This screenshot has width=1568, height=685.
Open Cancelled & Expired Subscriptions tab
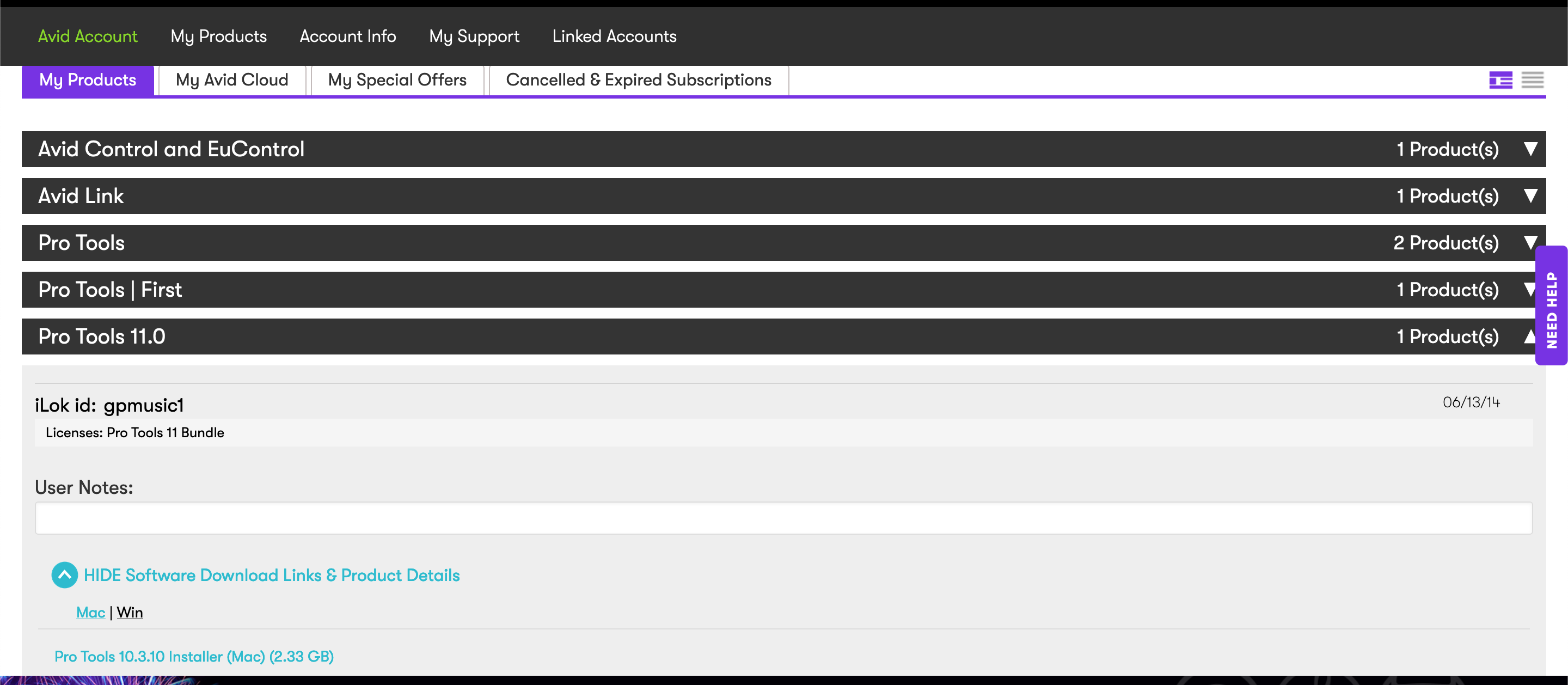(x=639, y=81)
